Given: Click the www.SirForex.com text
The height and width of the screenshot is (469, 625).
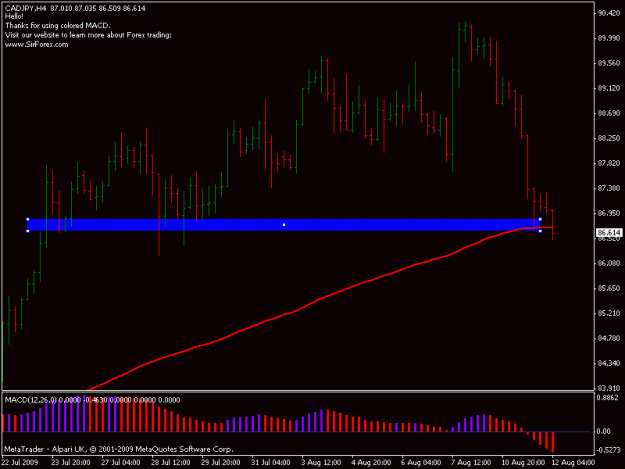Looking at the screenshot, I should [37, 45].
